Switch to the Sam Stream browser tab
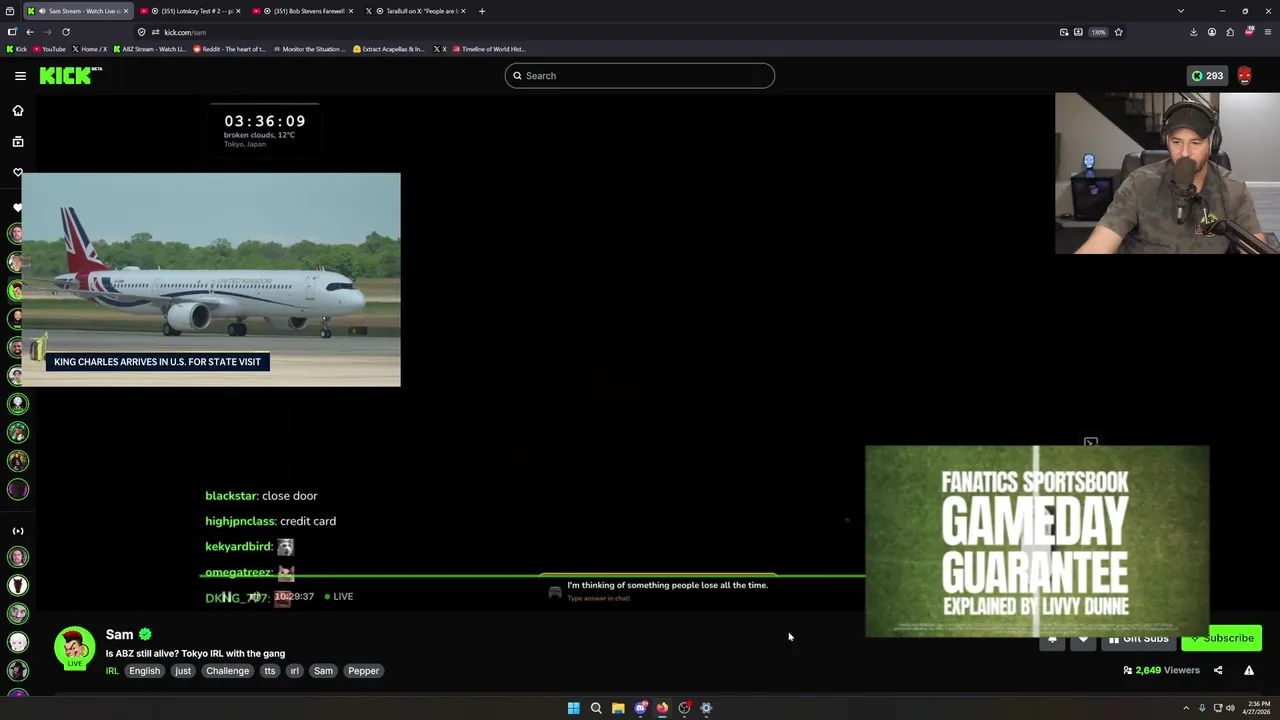The image size is (1280, 720). (x=80, y=11)
